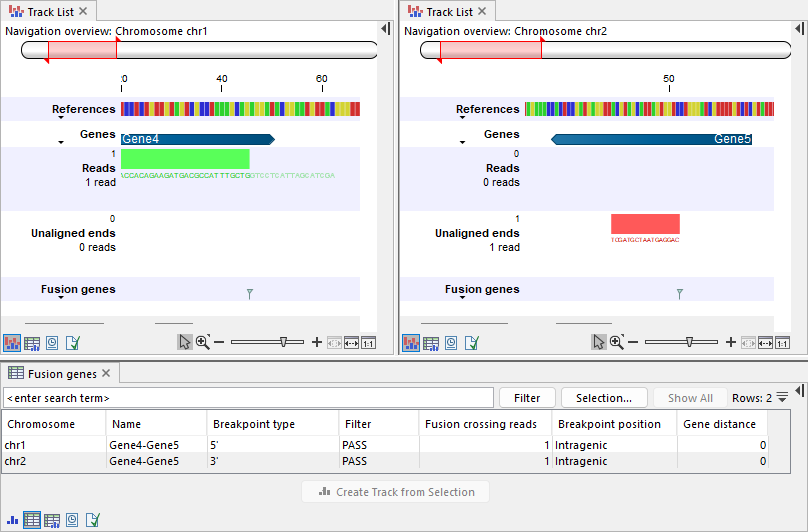This screenshot has width=808, height=532.
Task: Select zoom-in magnifier tool in chr1 panel
Action: pyautogui.click(x=203, y=342)
